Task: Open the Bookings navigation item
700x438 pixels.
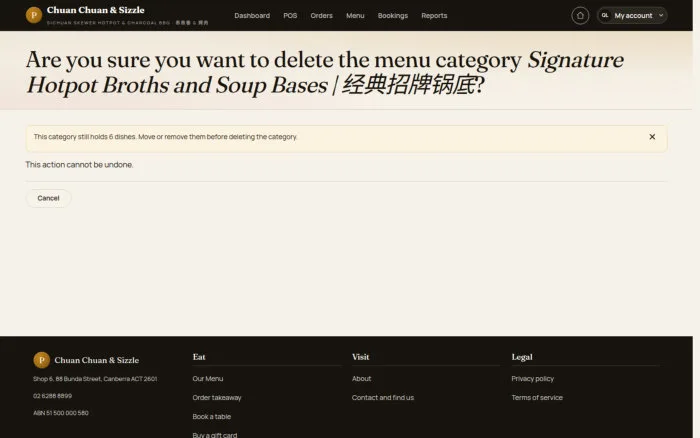Action: (392, 16)
